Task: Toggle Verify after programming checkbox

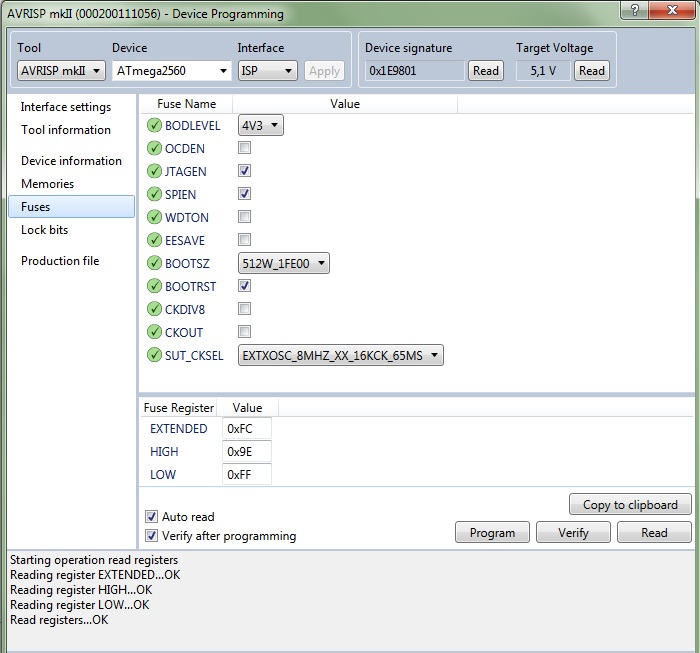Action: pyautogui.click(x=151, y=535)
